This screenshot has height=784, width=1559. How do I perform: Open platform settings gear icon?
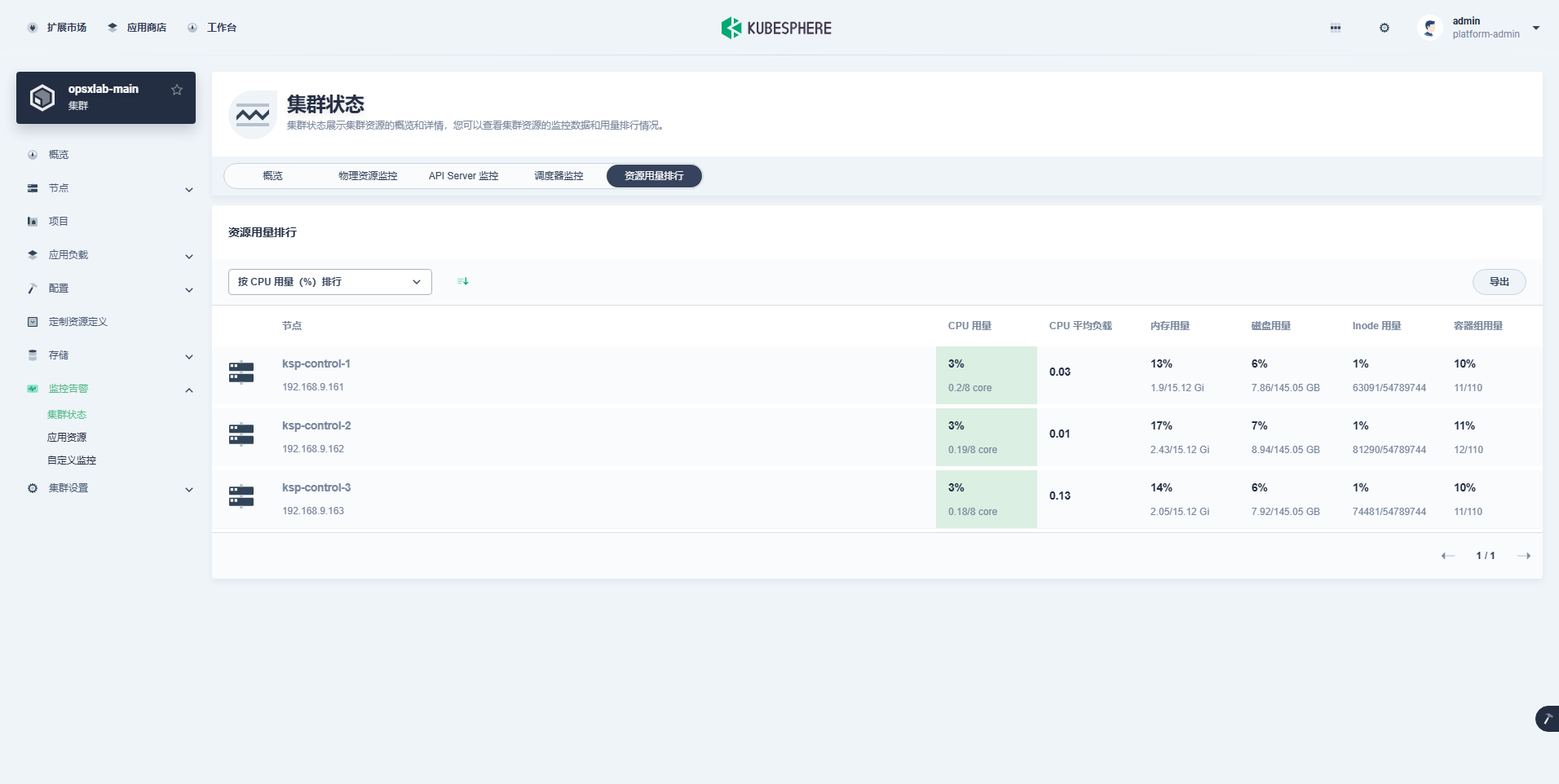point(1385,28)
